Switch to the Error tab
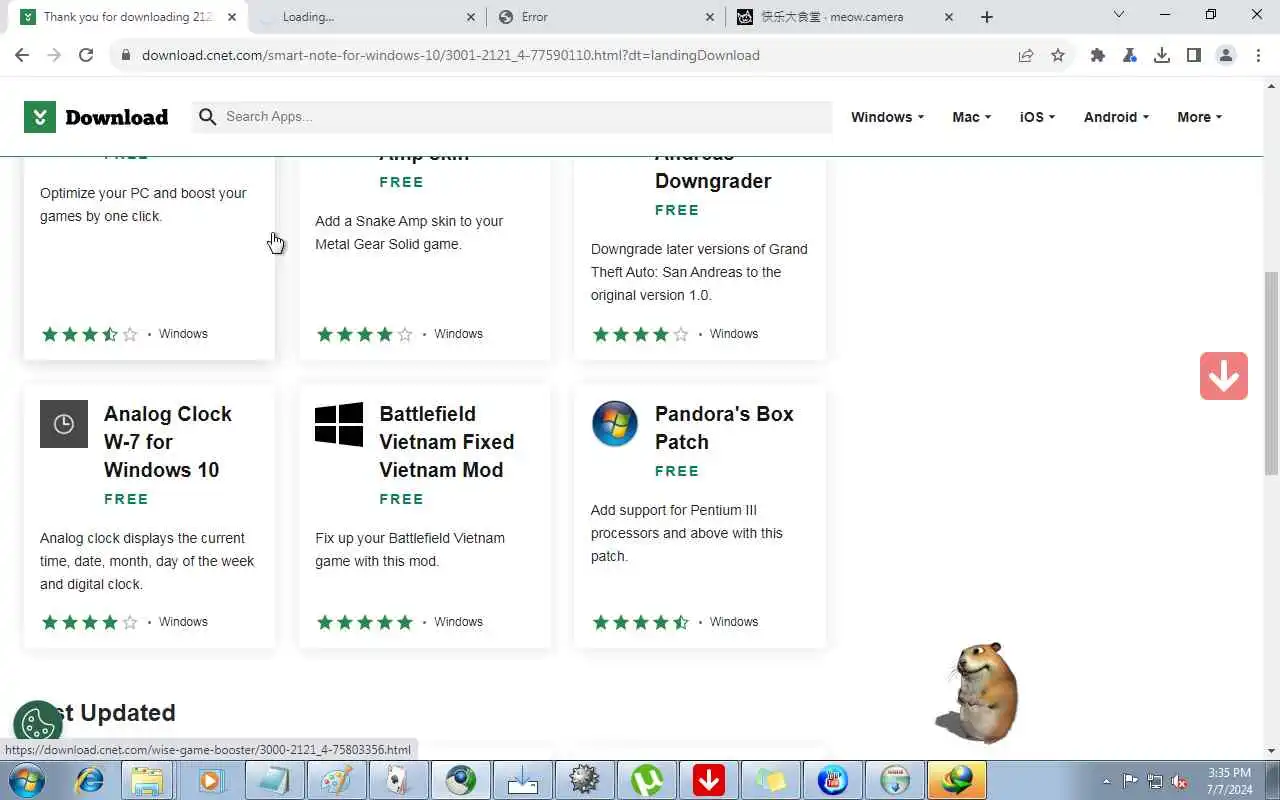Screen dimensions: 1280x800 (605, 17)
